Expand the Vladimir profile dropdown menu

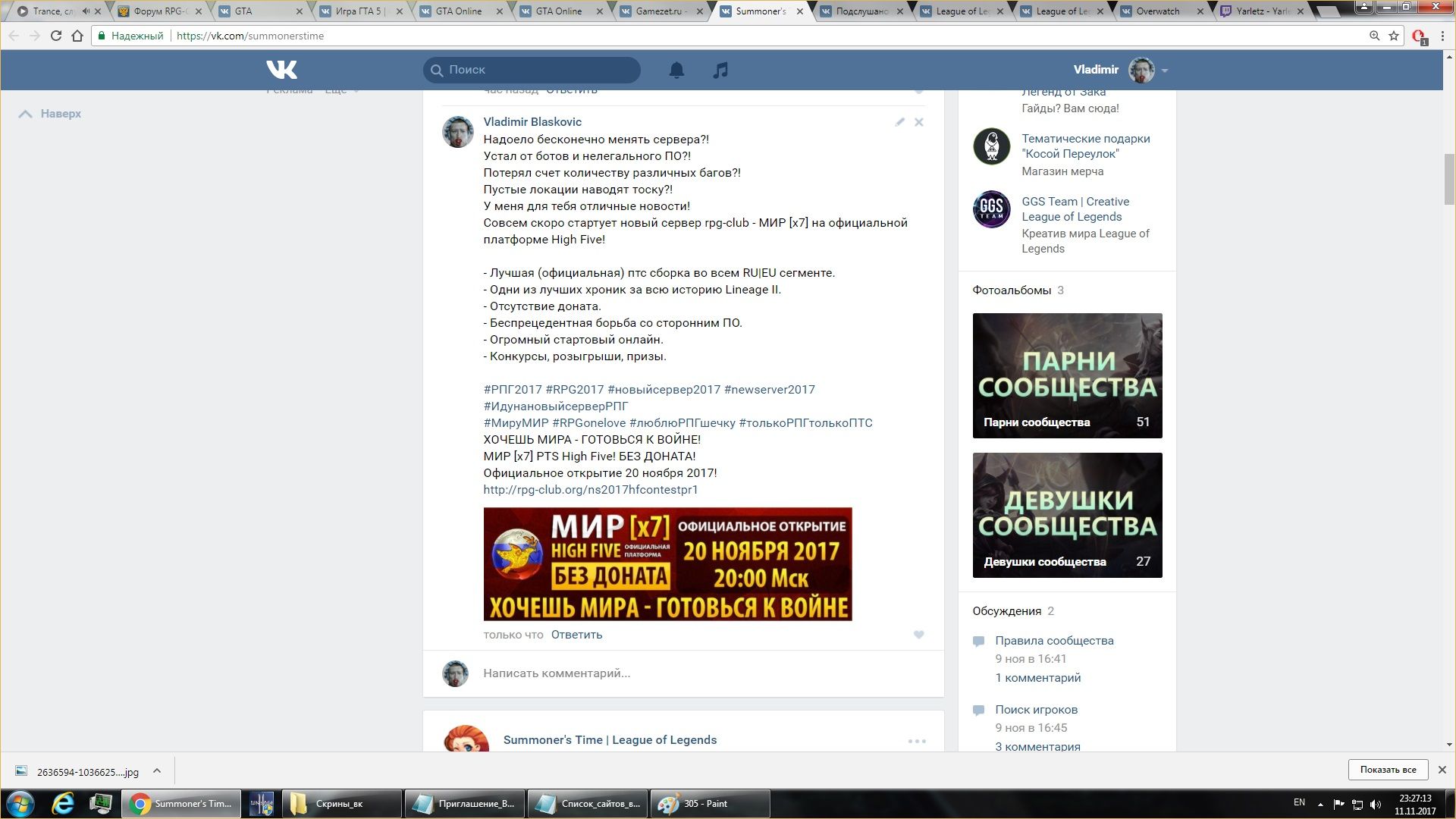[x=1164, y=71]
